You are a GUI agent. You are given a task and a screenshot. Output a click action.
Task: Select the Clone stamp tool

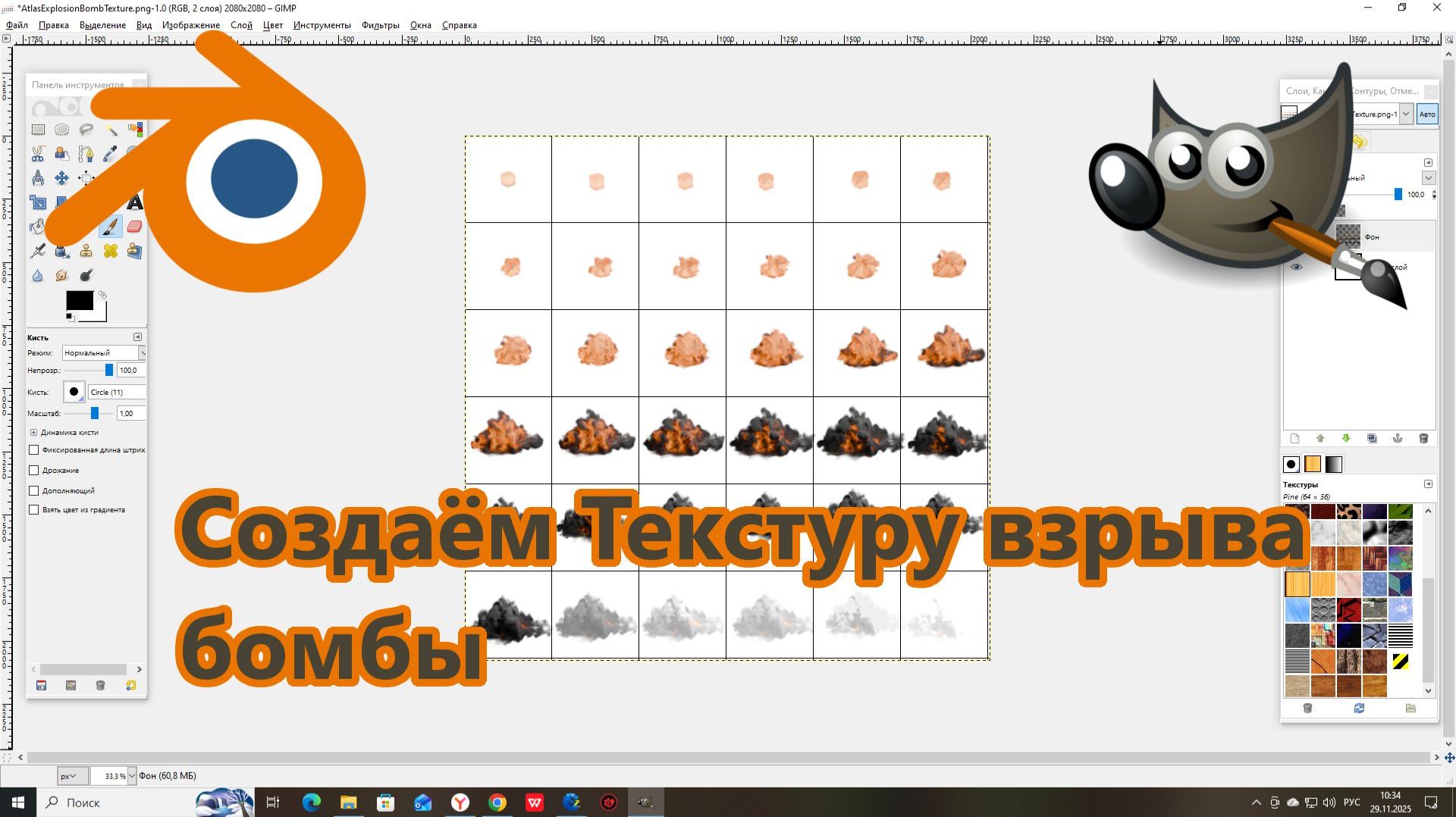[x=86, y=251]
